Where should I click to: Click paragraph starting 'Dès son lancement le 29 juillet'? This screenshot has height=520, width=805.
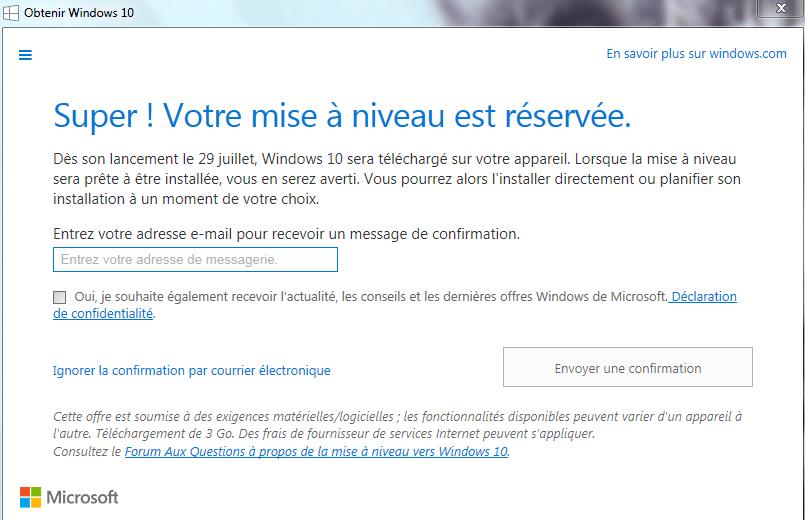[x=396, y=179]
